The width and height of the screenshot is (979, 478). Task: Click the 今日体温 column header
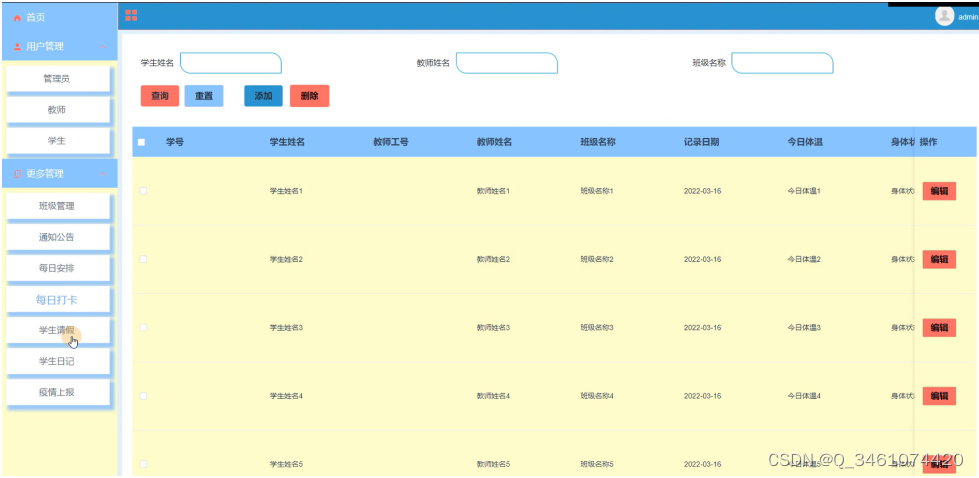[x=805, y=142]
